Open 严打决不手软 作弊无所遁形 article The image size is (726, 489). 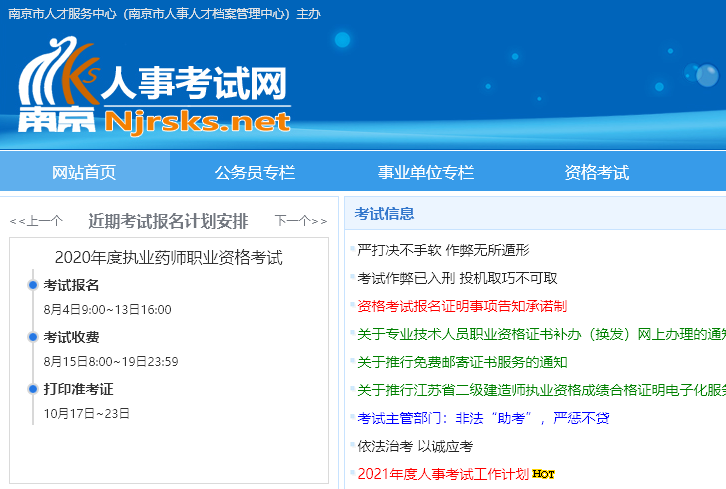443,250
